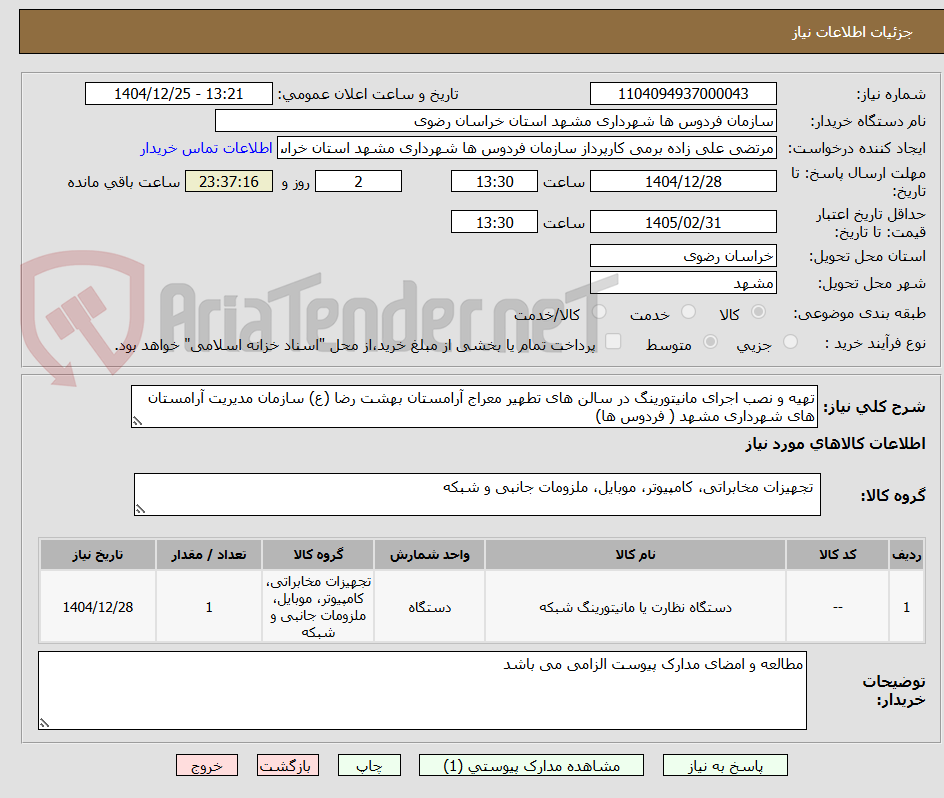This screenshot has height=798, width=944.
Task: Click the استان محل تحویل field خراسان رضوی
Action: point(683,256)
